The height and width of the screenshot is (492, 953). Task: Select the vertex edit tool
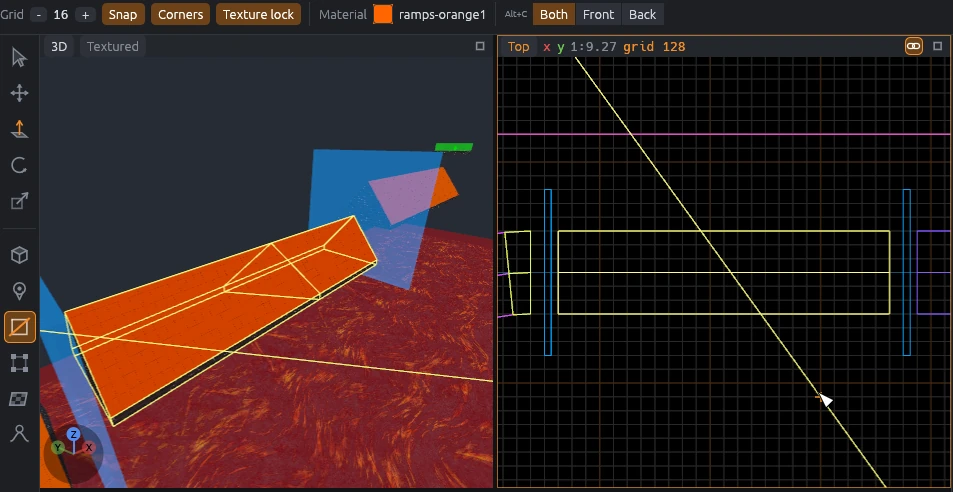pyautogui.click(x=19, y=363)
